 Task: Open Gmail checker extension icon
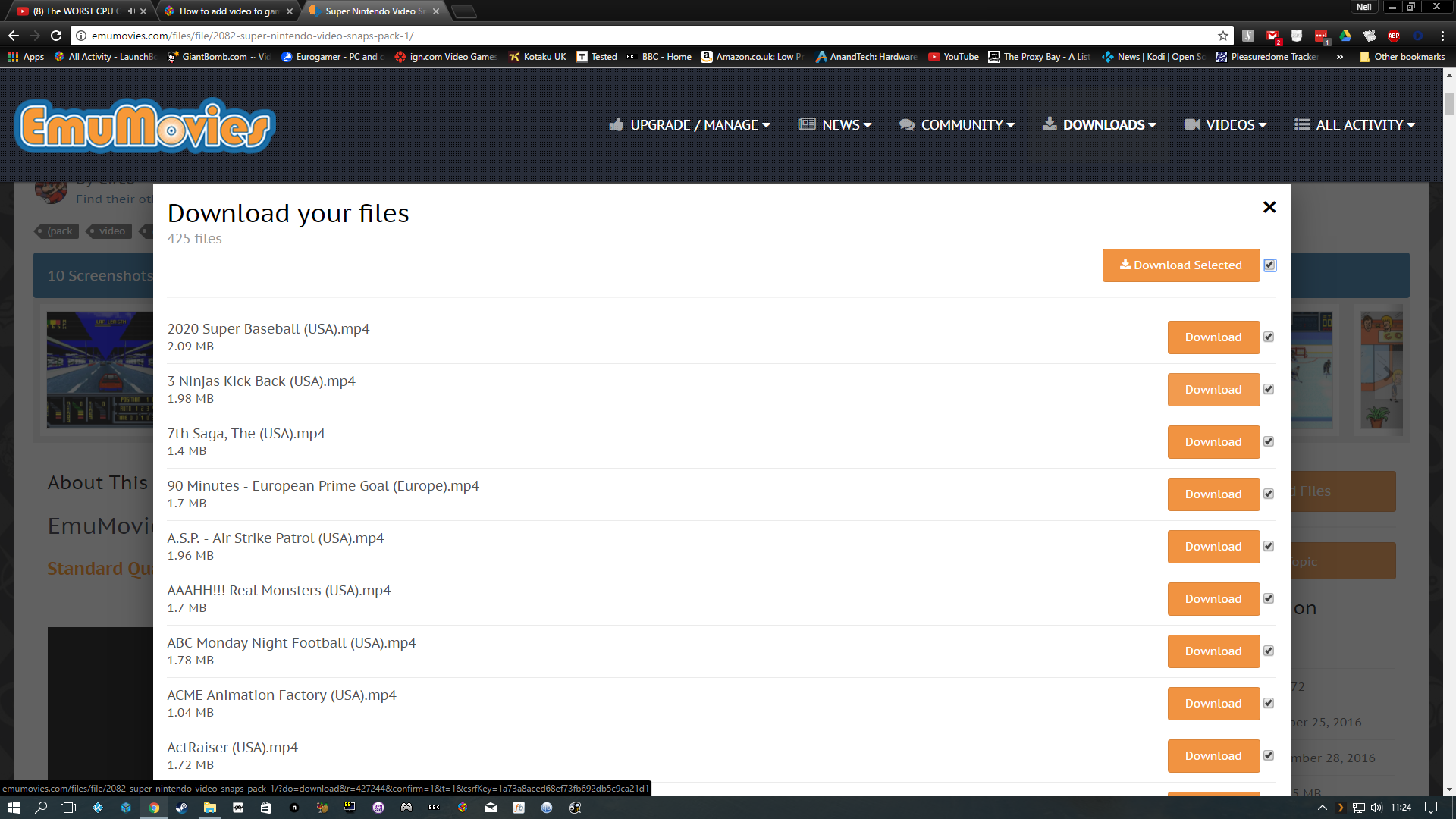pyautogui.click(x=1272, y=36)
